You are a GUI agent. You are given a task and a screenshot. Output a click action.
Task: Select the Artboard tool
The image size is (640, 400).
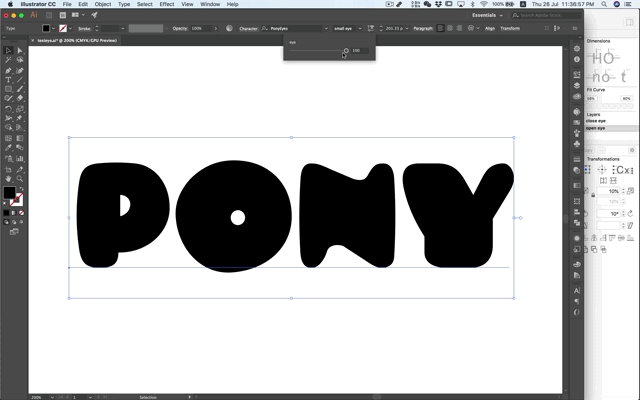point(8,169)
